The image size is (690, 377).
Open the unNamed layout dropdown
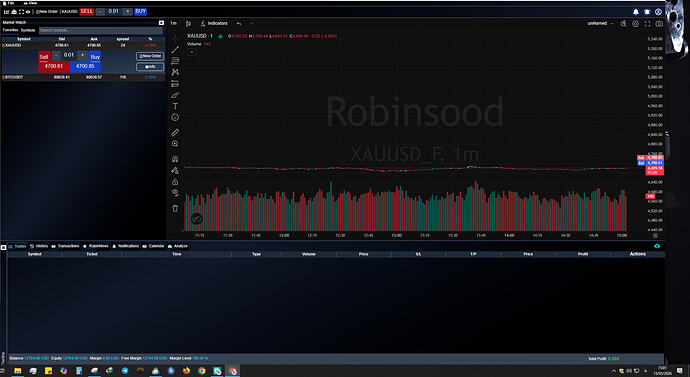point(600,23)
